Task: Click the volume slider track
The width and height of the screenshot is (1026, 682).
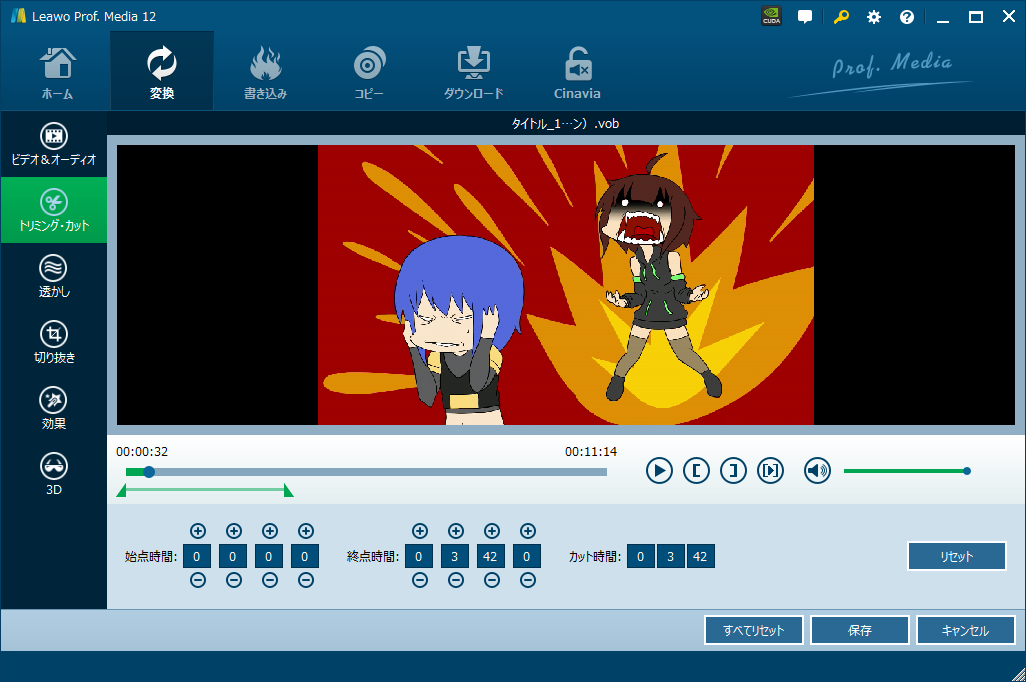Action: (904, 471)
